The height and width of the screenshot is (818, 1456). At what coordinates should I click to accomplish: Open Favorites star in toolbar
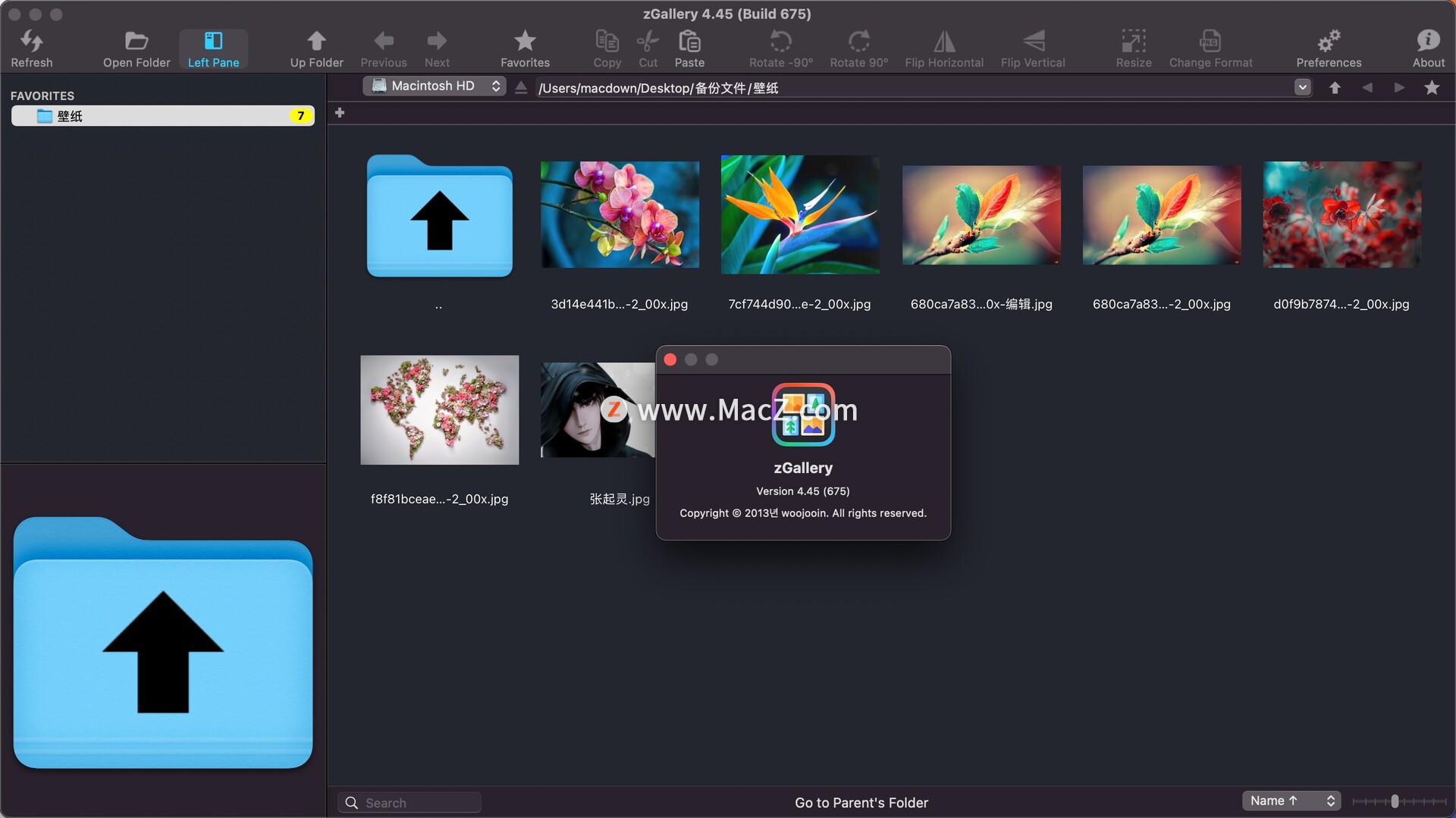point(525,49)
